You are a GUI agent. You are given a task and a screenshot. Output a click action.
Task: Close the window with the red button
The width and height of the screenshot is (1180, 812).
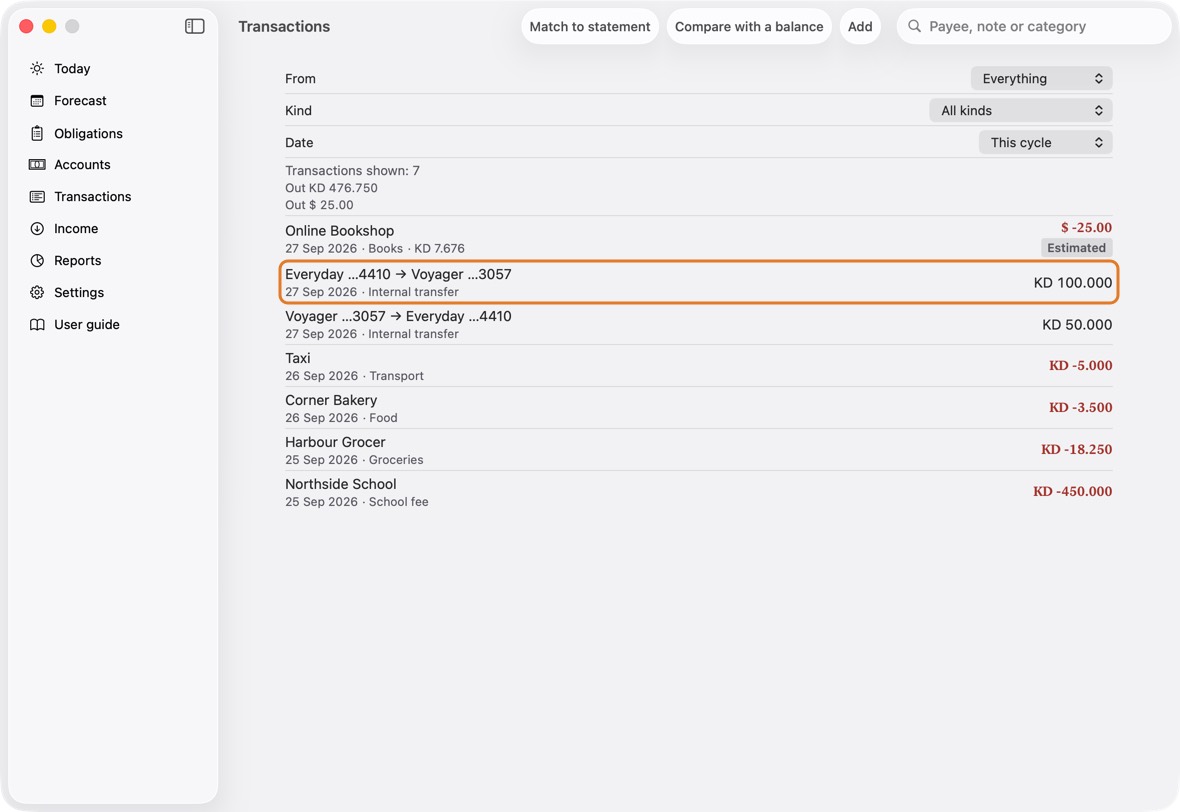coord(26,26)
